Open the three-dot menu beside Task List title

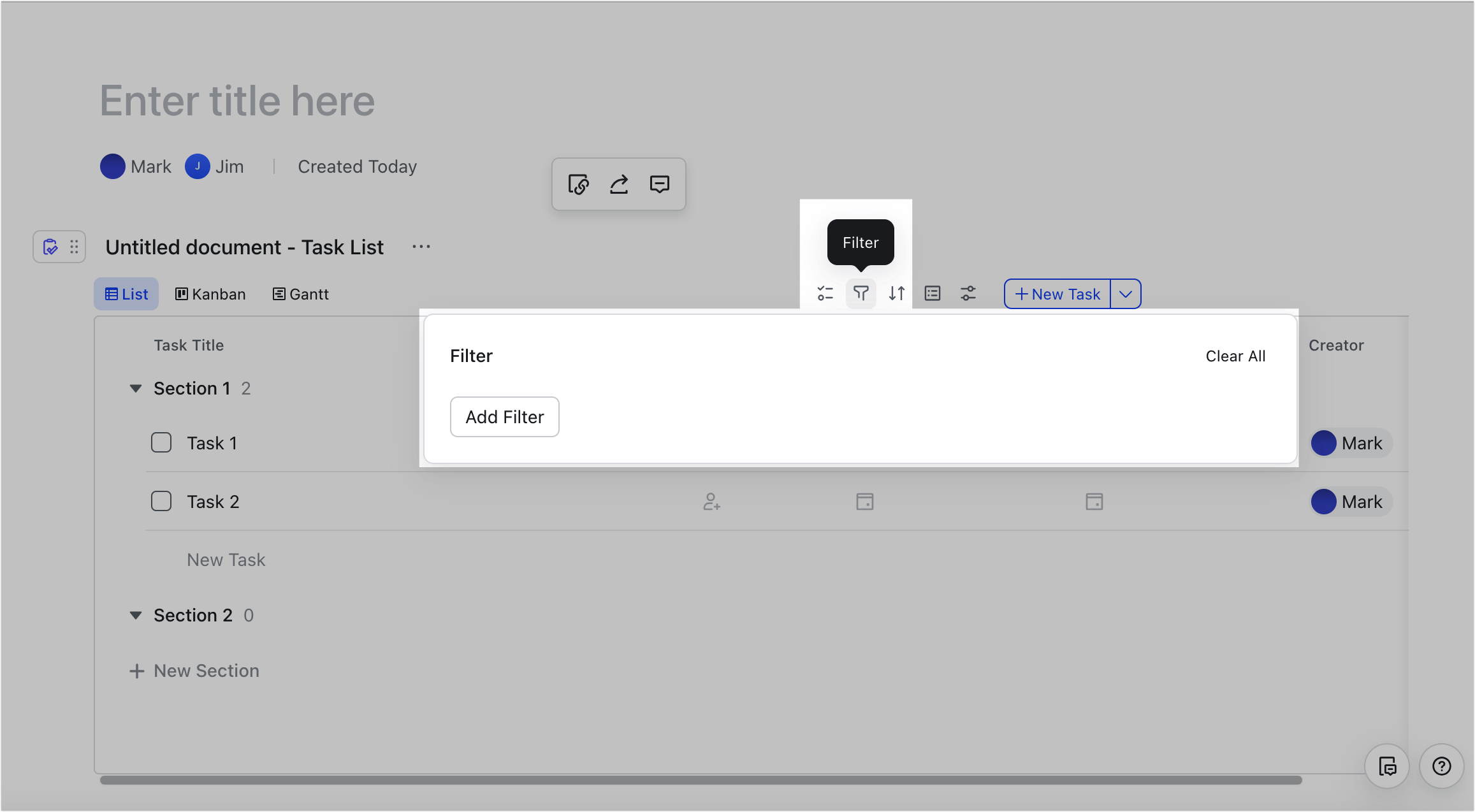421,247
